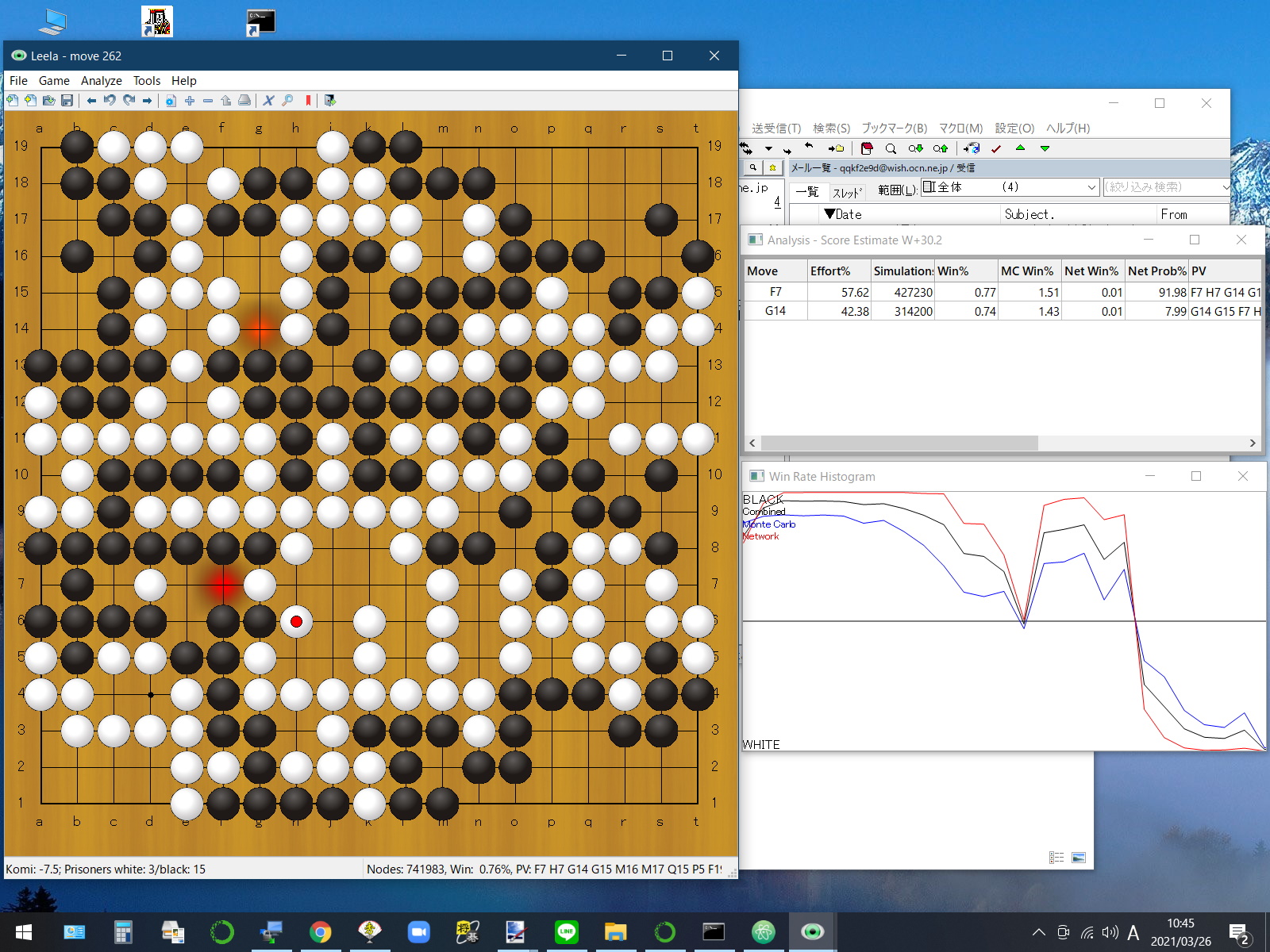Select the G14 row in Analysis table
This screenshot has height=952, width=1270.
click(775, 311)
